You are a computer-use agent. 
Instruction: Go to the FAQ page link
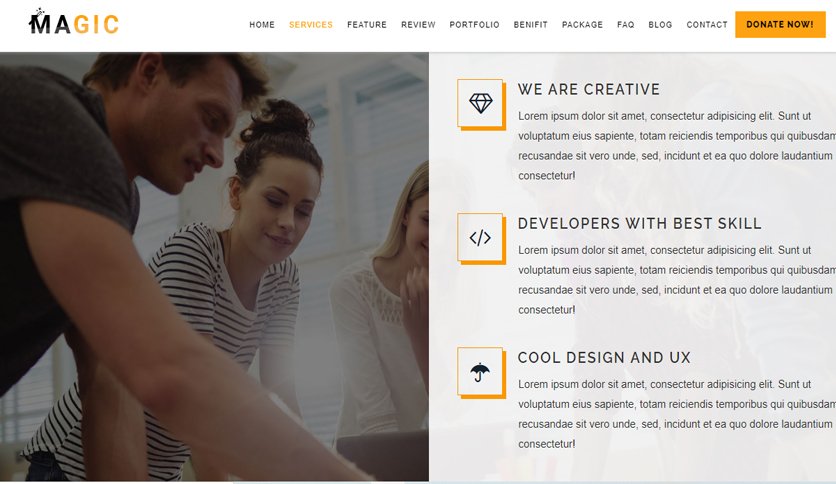tap(625, 25)
